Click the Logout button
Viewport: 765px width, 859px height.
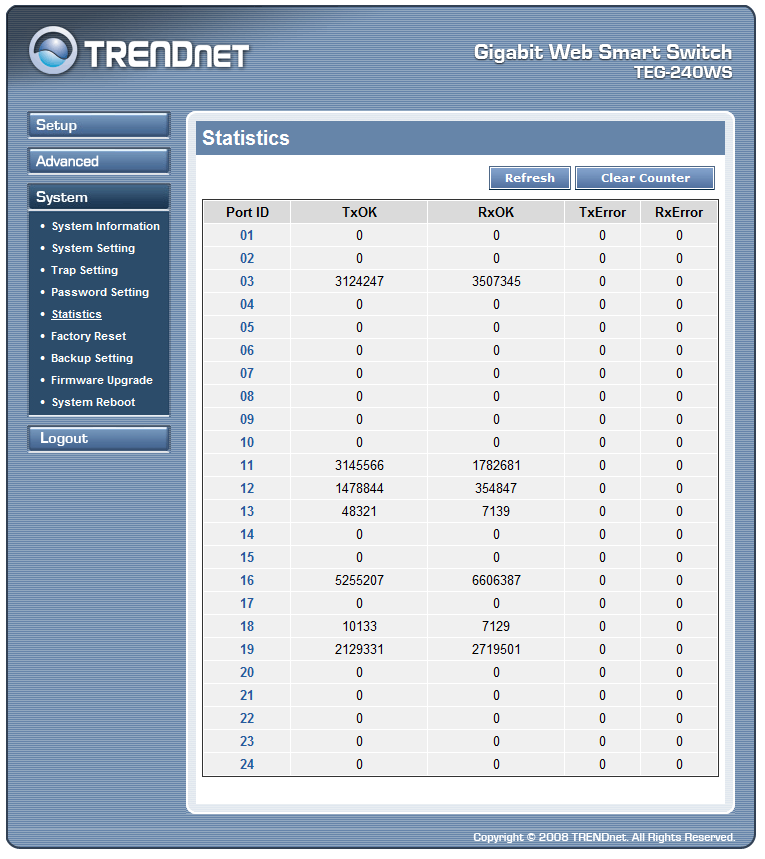[x=98, y=438]
